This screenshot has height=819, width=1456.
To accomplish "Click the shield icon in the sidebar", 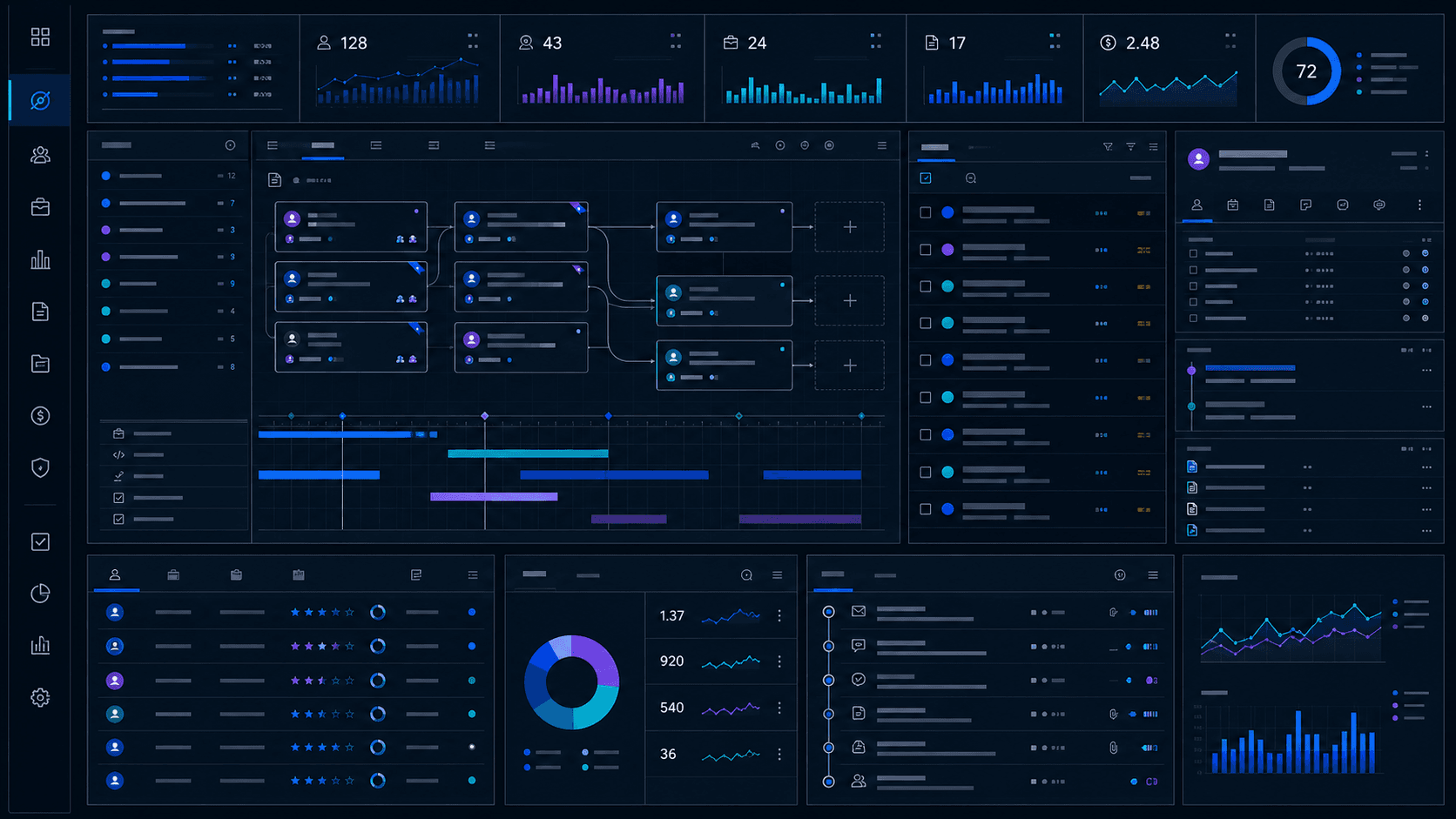I will (40, 468).
